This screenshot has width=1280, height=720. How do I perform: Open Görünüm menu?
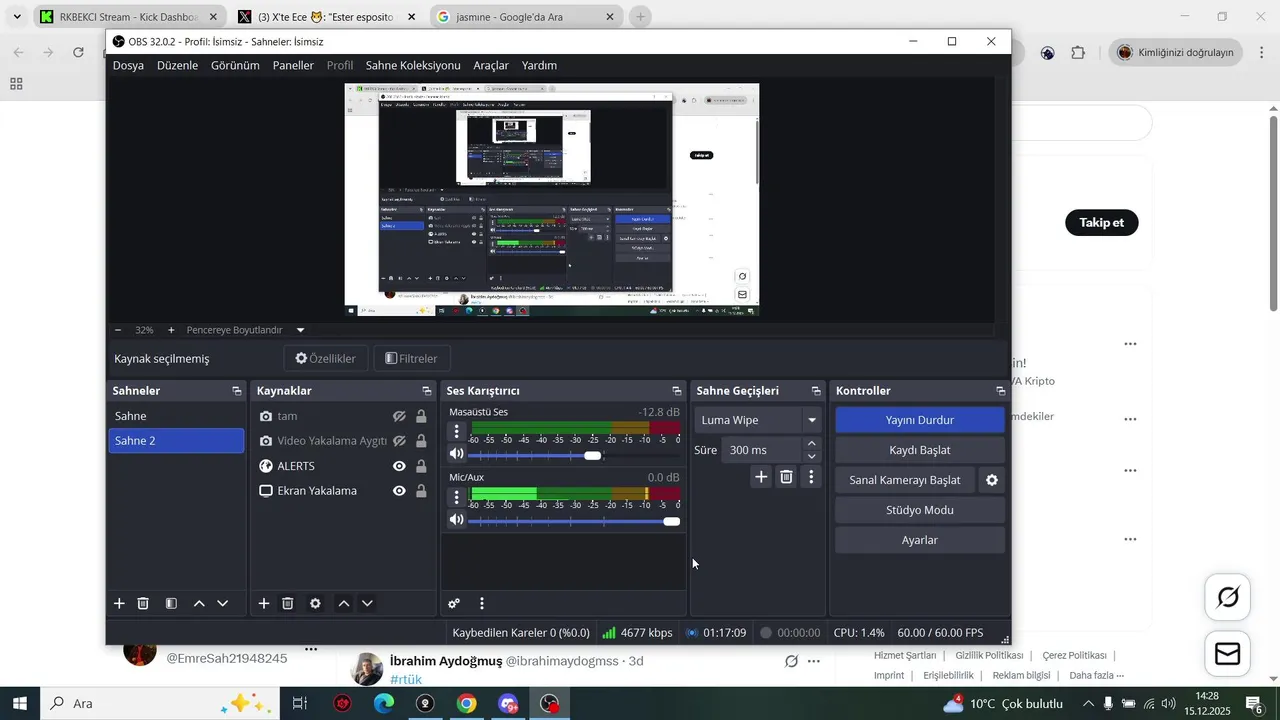point(235,65)
